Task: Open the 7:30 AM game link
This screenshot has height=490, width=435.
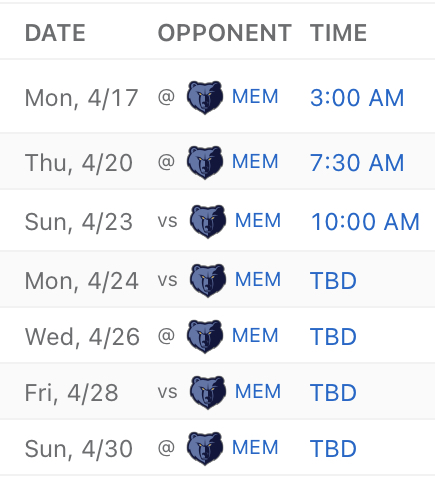Action: pos(357,163)
